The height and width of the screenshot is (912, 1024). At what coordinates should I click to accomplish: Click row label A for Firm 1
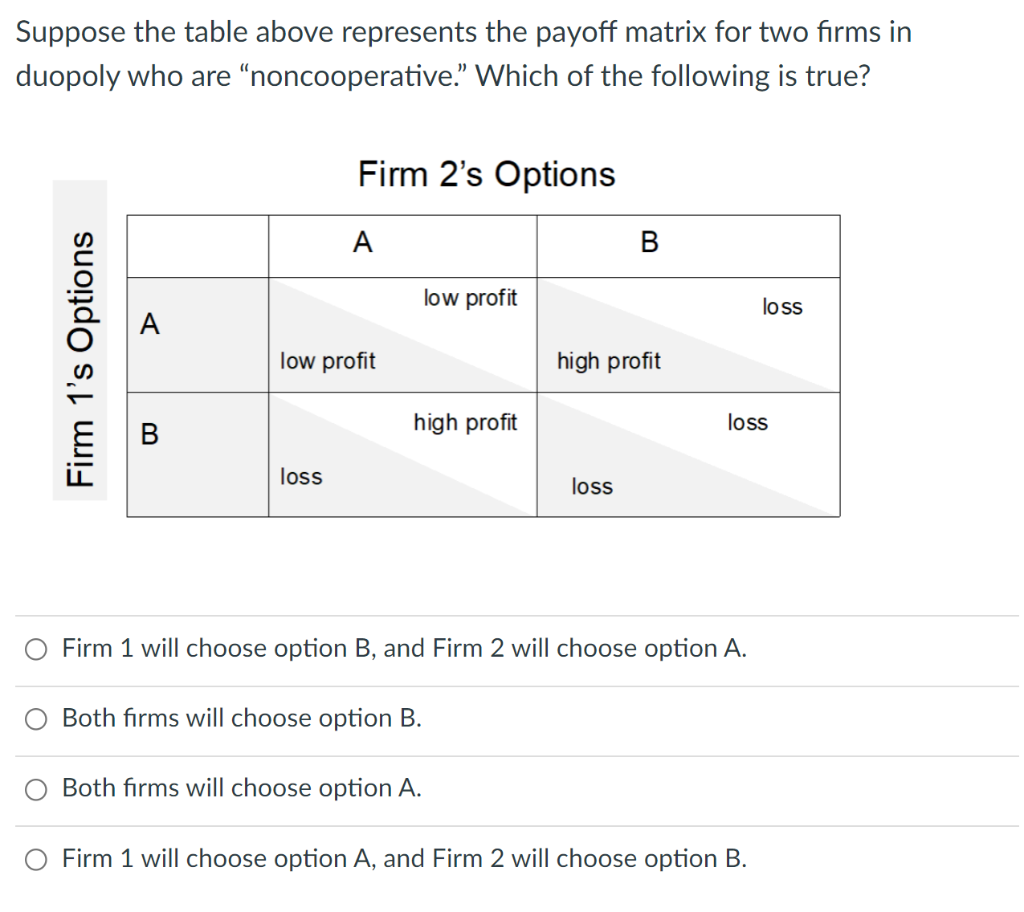(x=149, y=323)
